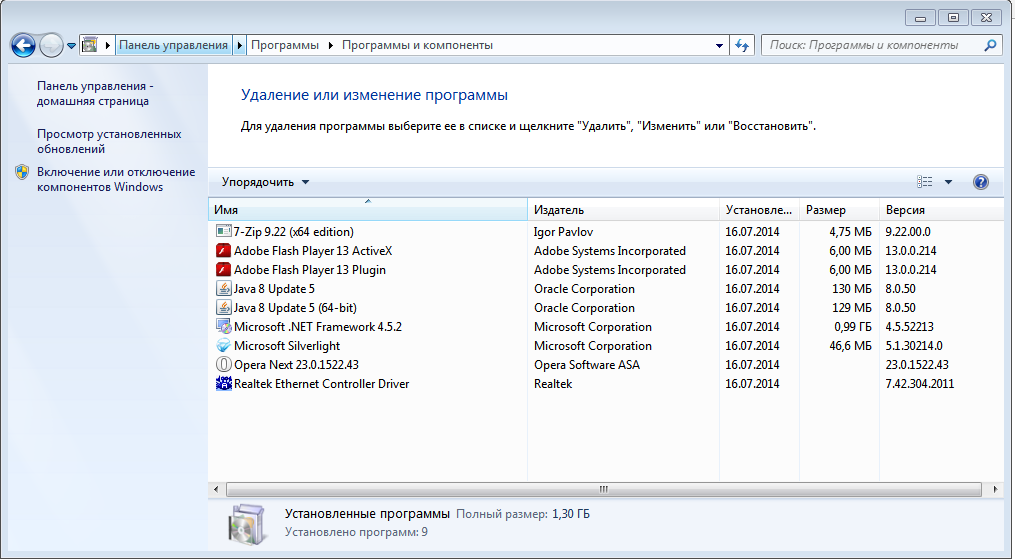This screenshot has width=1015, height=559.
Task: Select Microsoft .NET Framework 4.5.2 name
Action: point(318,327)
